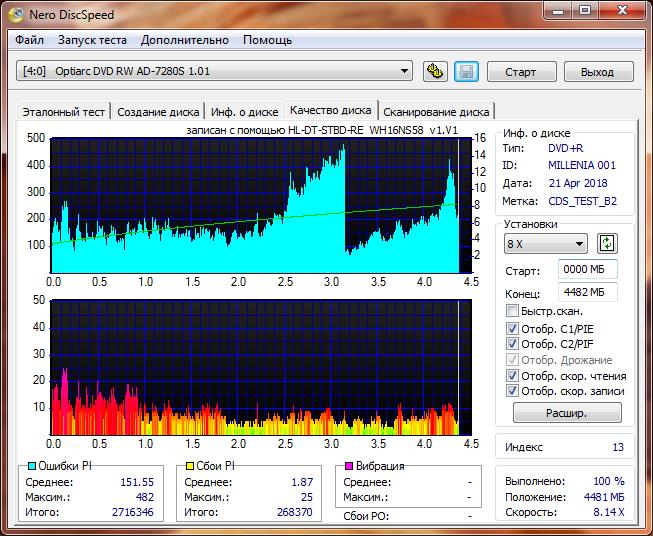Click the Конец value input field
This screenshot has height=536, width=653.
587,292
